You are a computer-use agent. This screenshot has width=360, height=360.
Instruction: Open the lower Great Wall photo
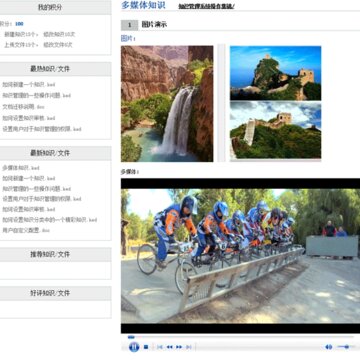click(x=276, y=130)
